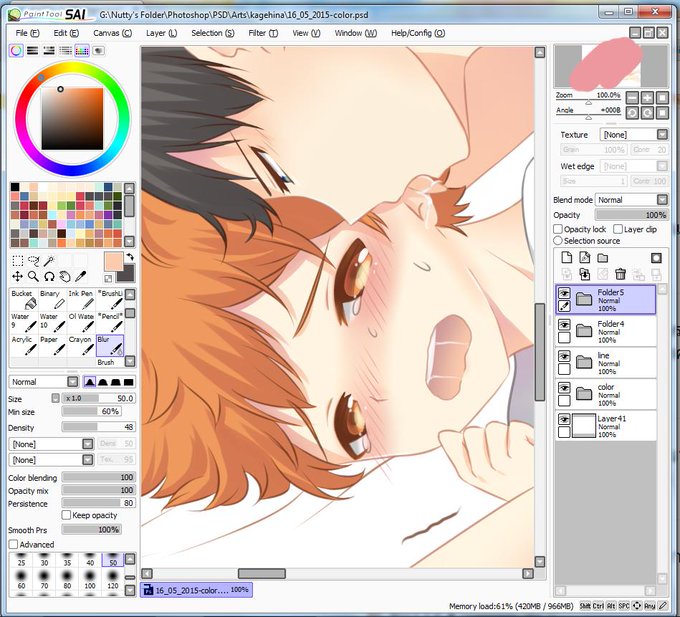Adjust the Density slider
The image size is (680, 617).
(98, 427)
